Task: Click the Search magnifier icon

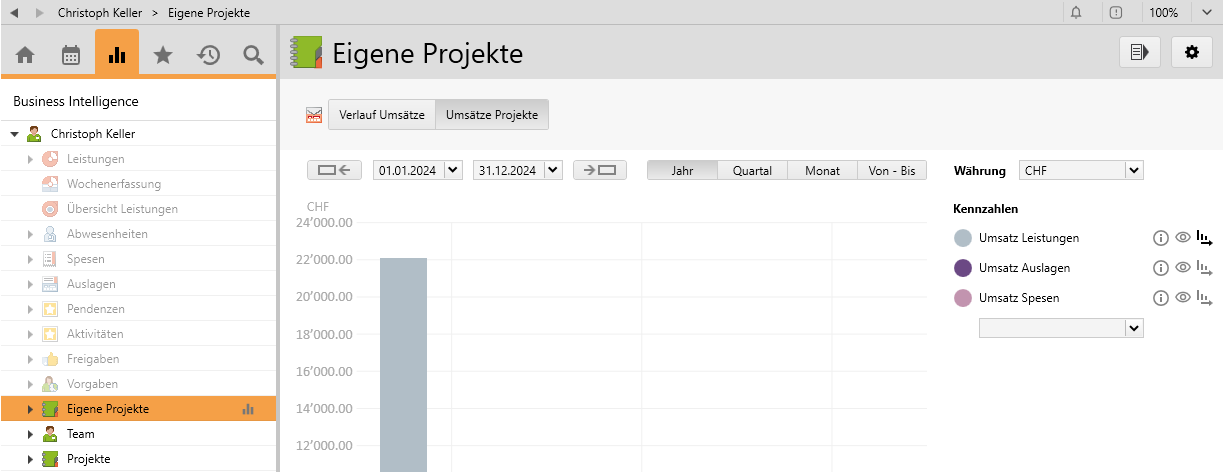Action: point(254,55)
